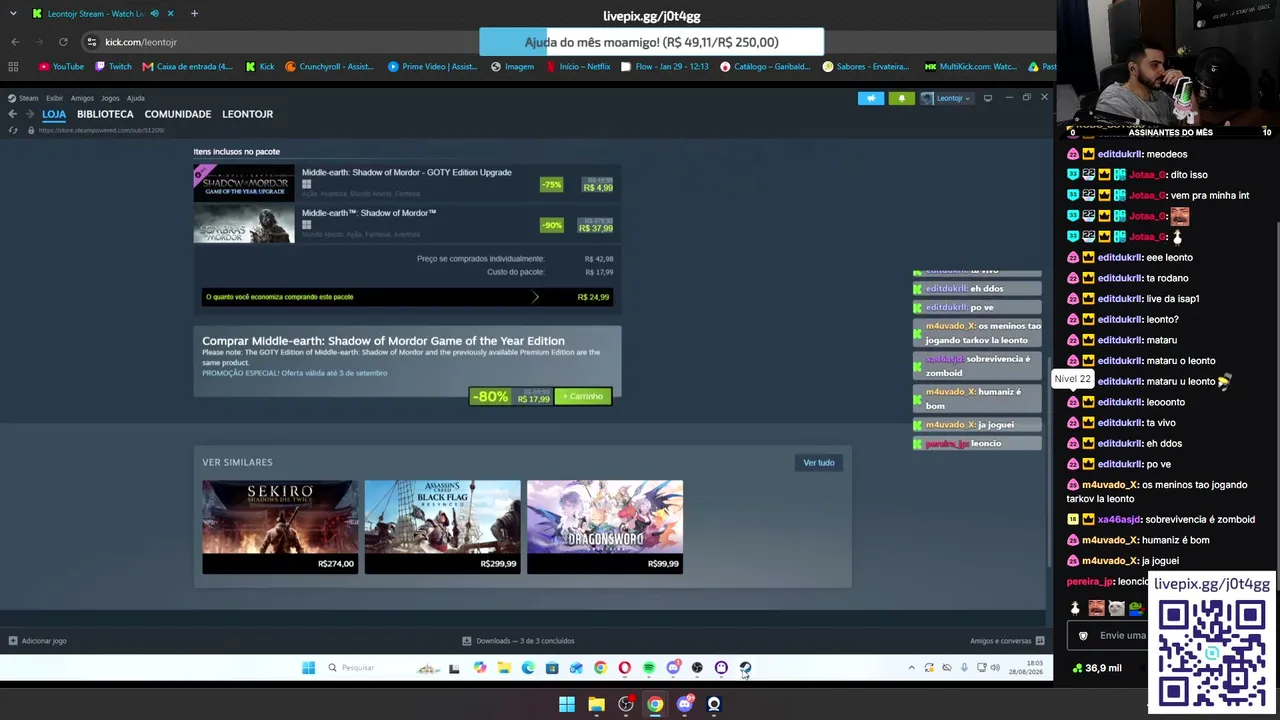
Task: Click the Ajuda do mês donation progress bar
Action: click(x=651, y=42)
